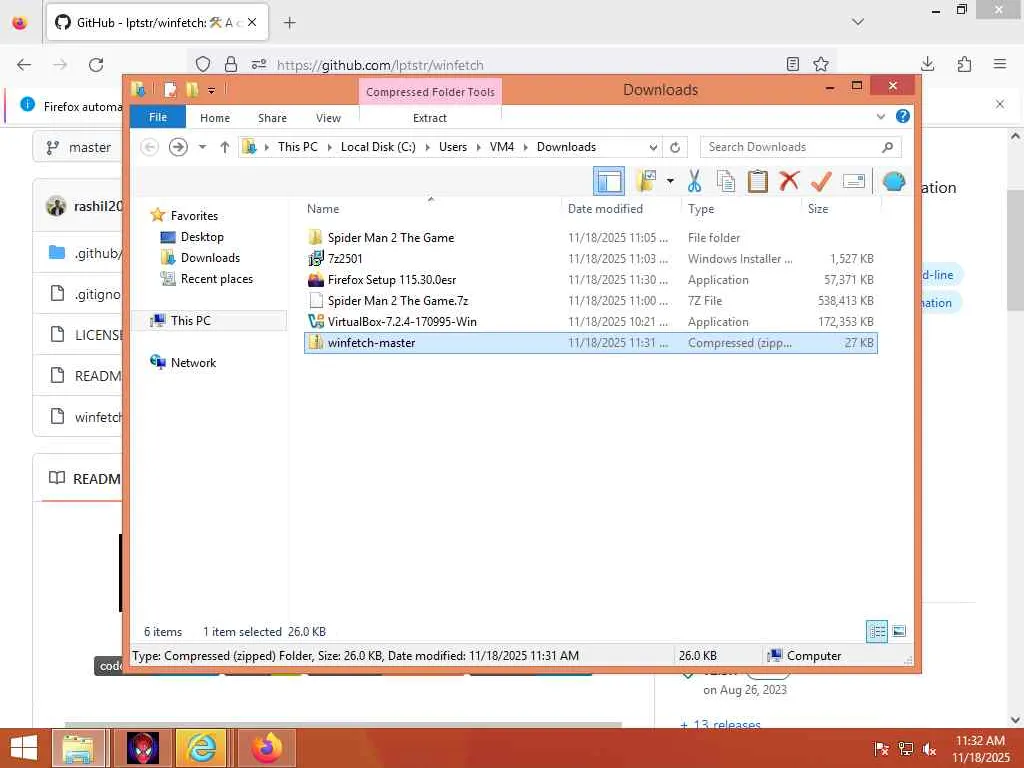Click Local Disk (C:) breadcrumb

(x=378, y=147)
